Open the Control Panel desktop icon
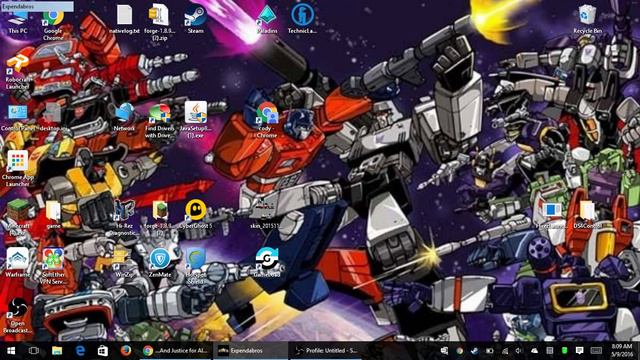The height and width of the screenshot is (360, 640). click(18, 118)
